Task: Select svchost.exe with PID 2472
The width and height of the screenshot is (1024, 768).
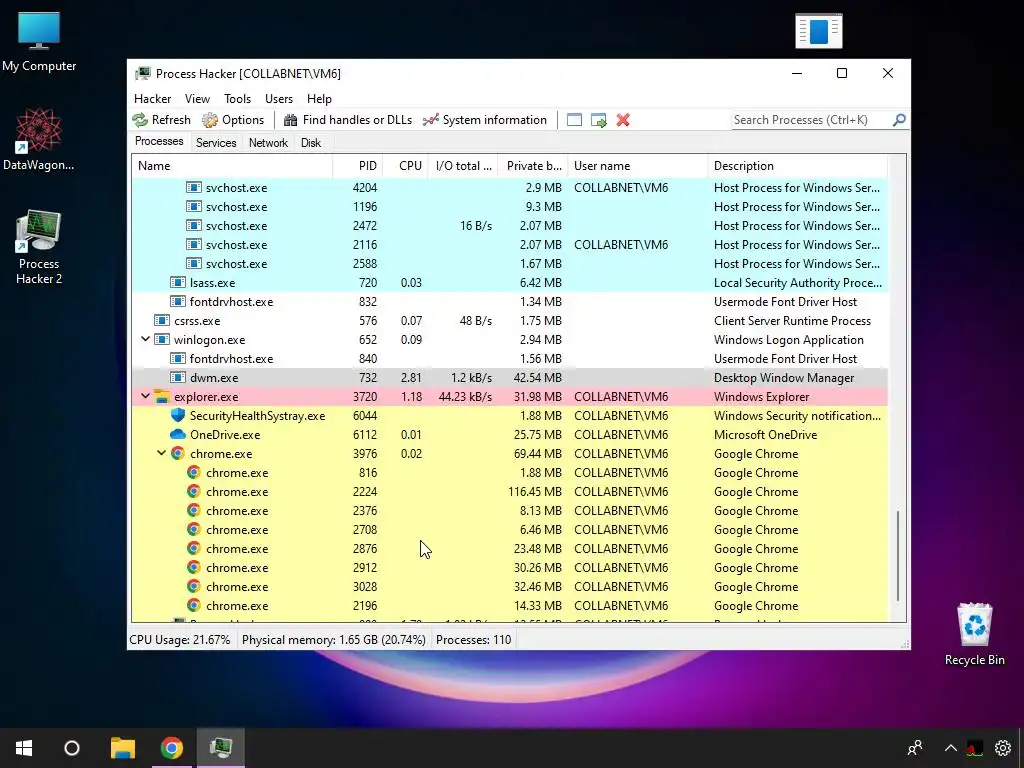Action: (509, 225)
